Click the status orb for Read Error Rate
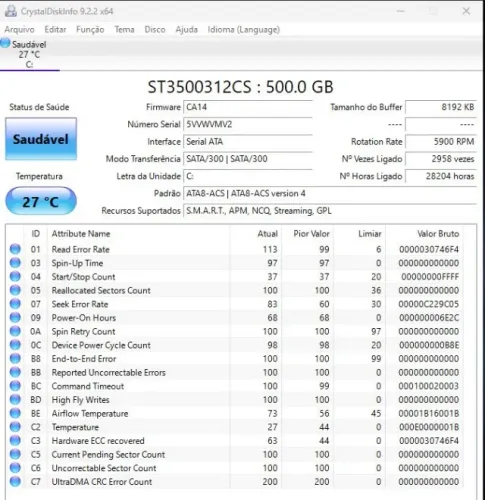This screenshot has height=500, width=485. (x=15, y=249)
